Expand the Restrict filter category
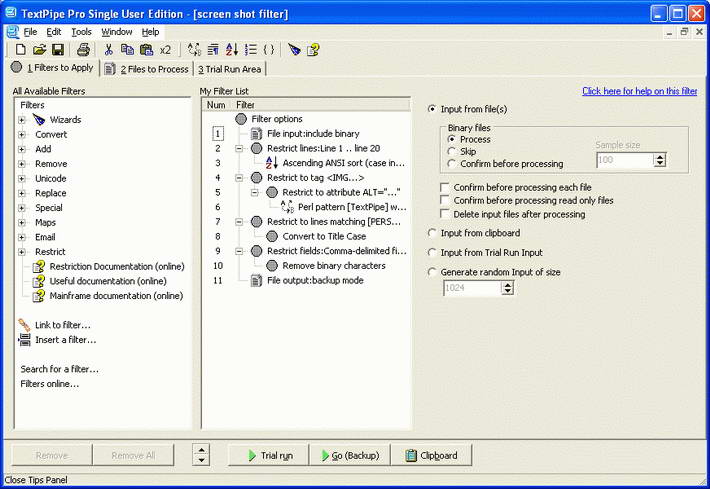 (21, 252)
